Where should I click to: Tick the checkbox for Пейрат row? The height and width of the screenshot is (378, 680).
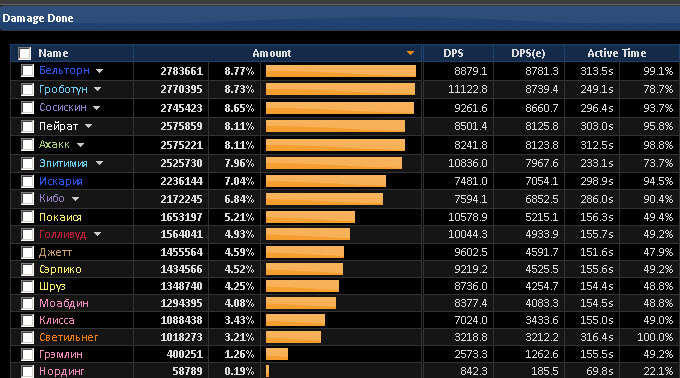coord(27,126)
